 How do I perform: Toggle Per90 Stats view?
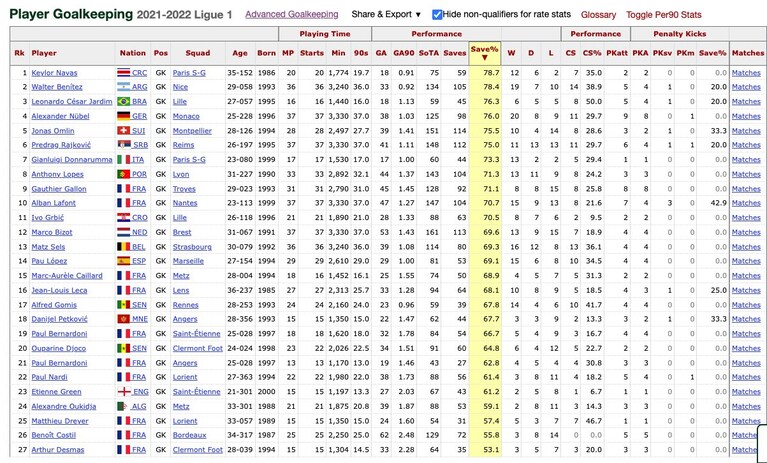tap(663, 15)
